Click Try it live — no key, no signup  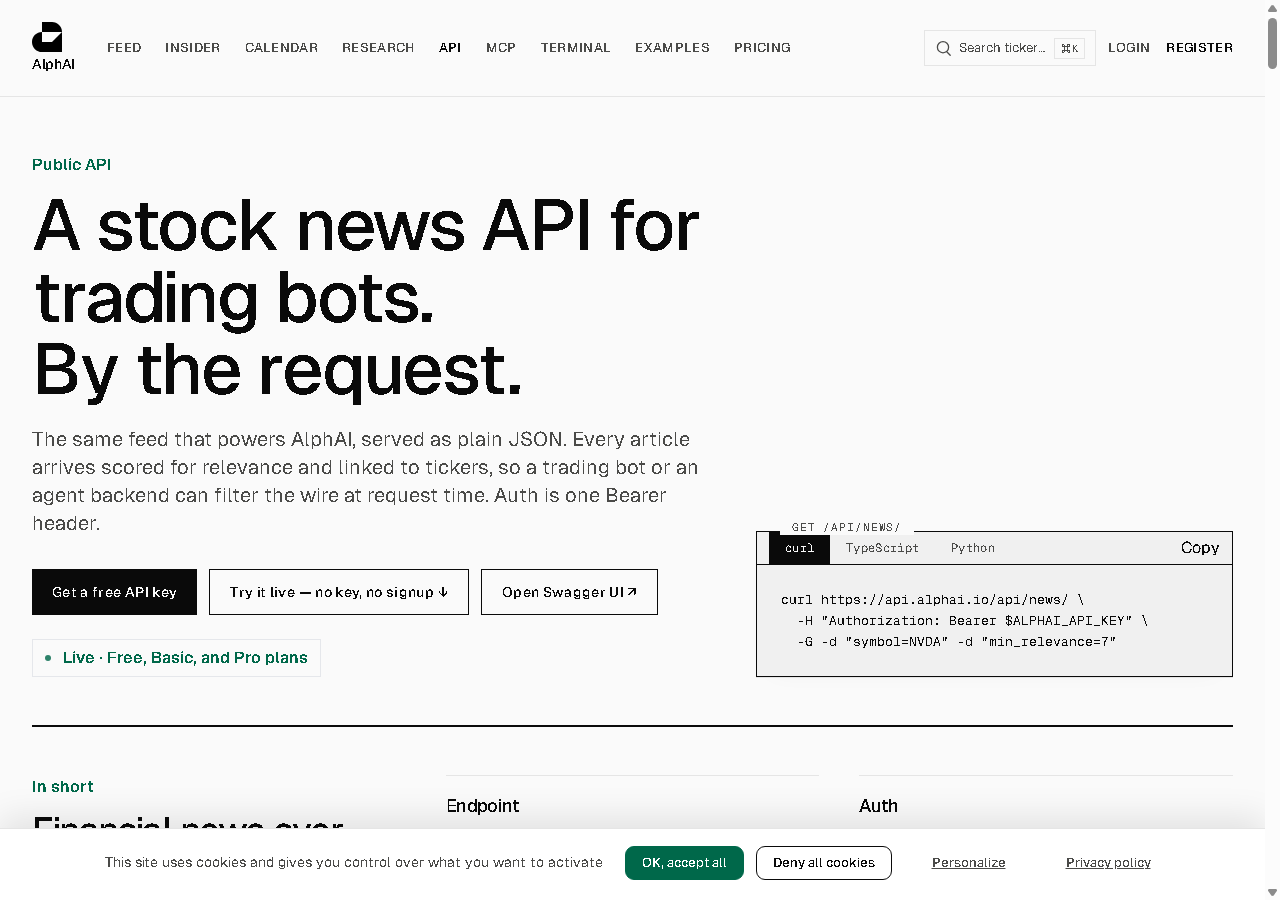point(339,592)
